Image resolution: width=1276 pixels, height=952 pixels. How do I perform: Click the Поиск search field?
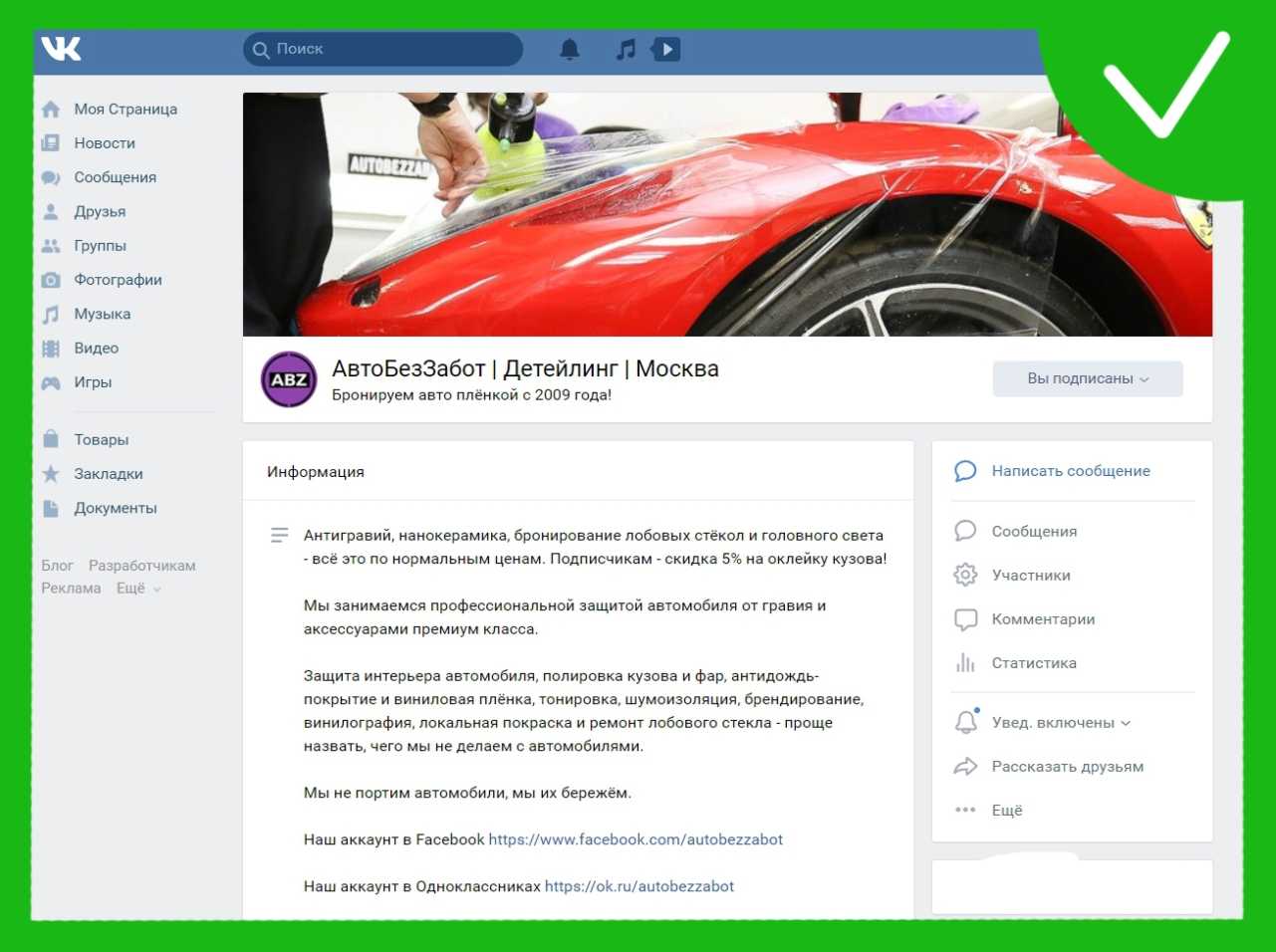[x=383, y=49]
